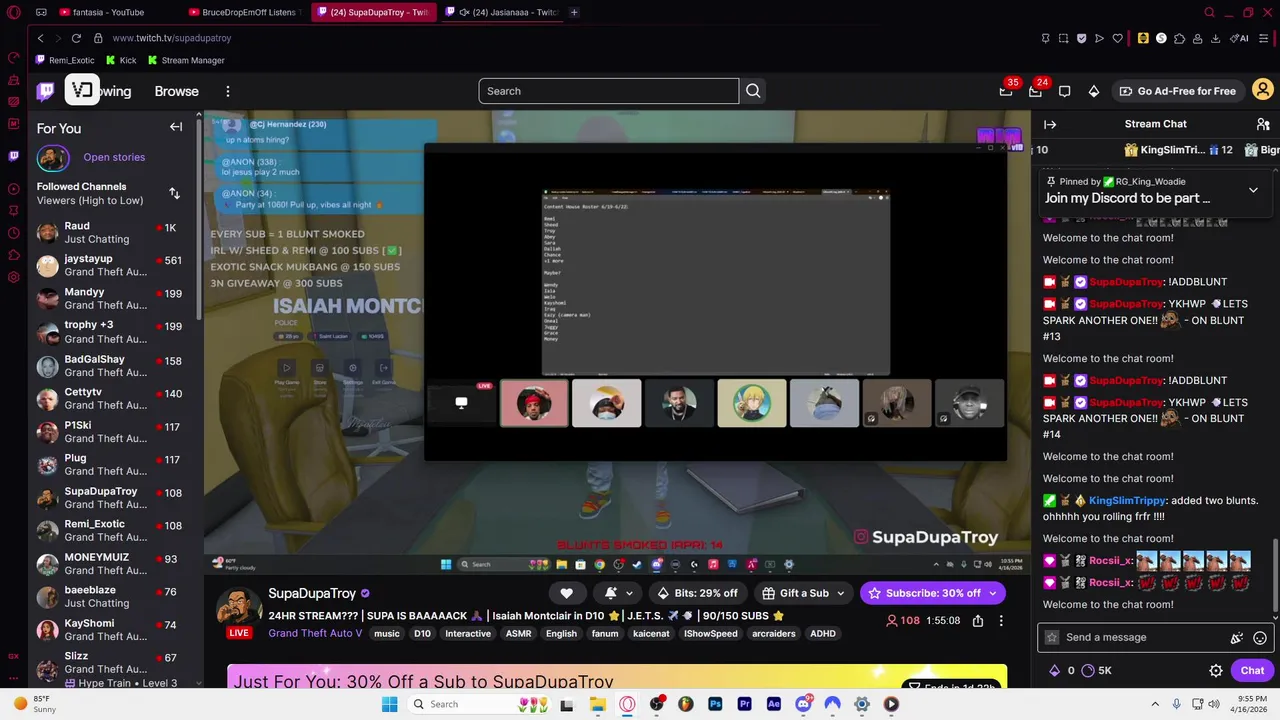Open Raud channel in sidebar

(x=114, y=233)
